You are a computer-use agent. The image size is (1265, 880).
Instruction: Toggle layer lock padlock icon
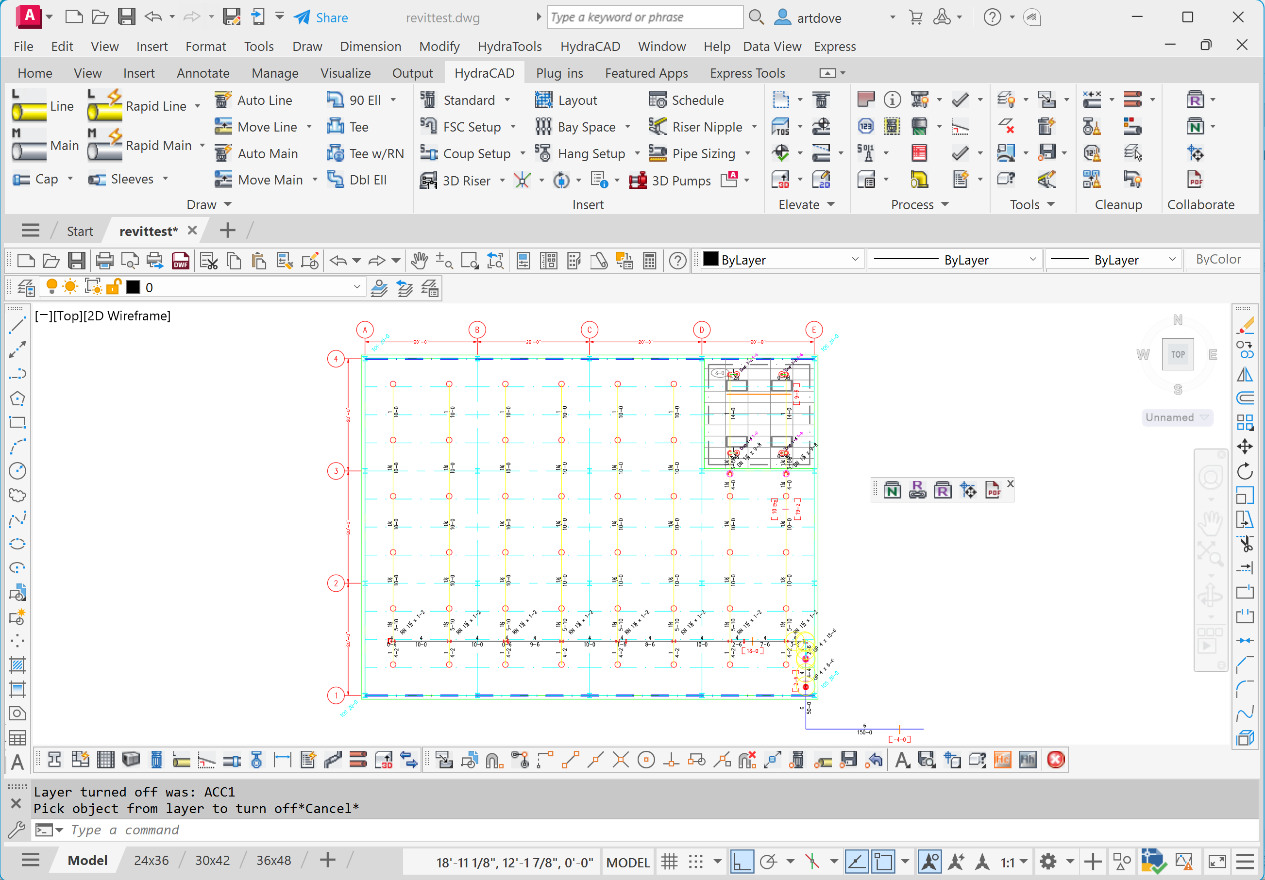[x=113, y=287]
